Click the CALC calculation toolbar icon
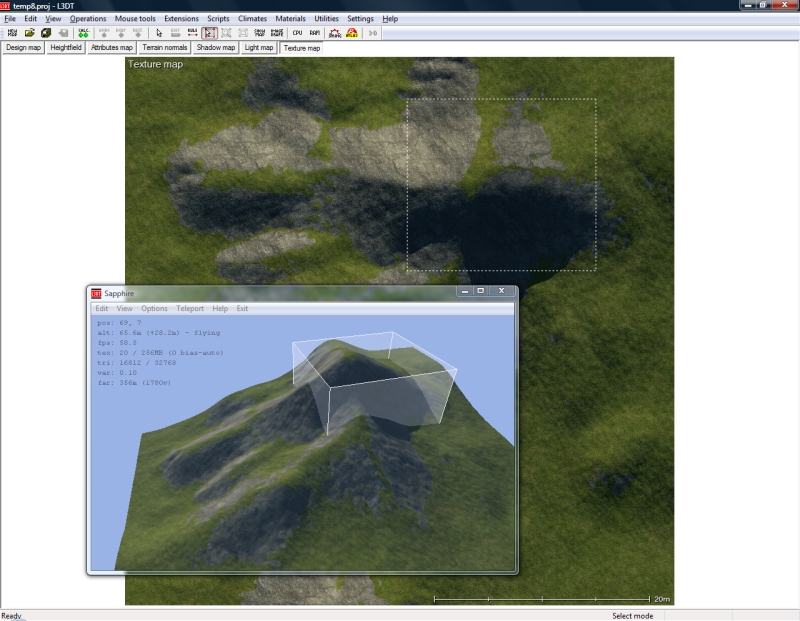800x621 pixels. tap(83, 33)
